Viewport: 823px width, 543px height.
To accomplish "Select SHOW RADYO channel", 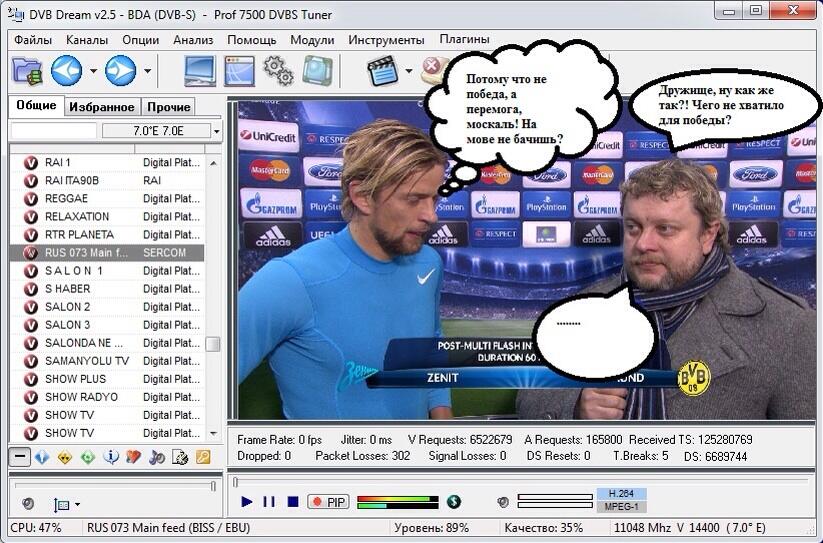I will point(107,397).
